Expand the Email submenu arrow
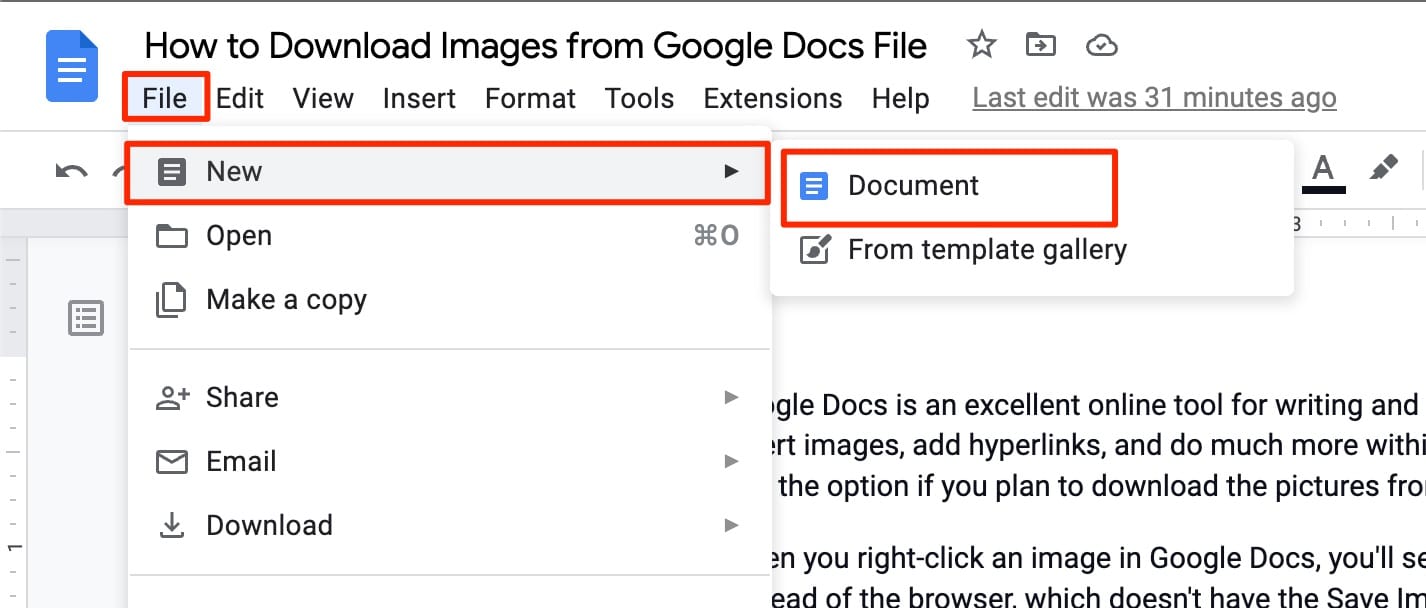Screen dimensions: 1426x608 click(731, 461)
